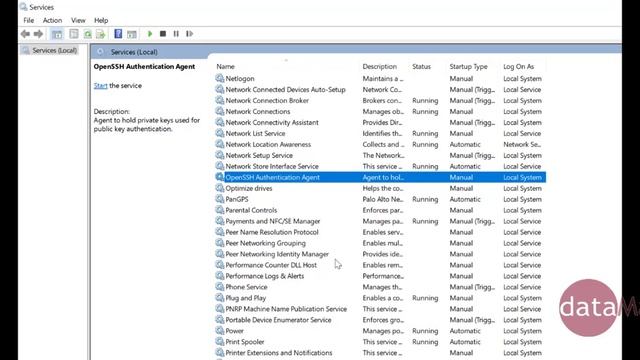Open the View menu
This screenshot has width=640, height=360.
click(x=78, y=20)
